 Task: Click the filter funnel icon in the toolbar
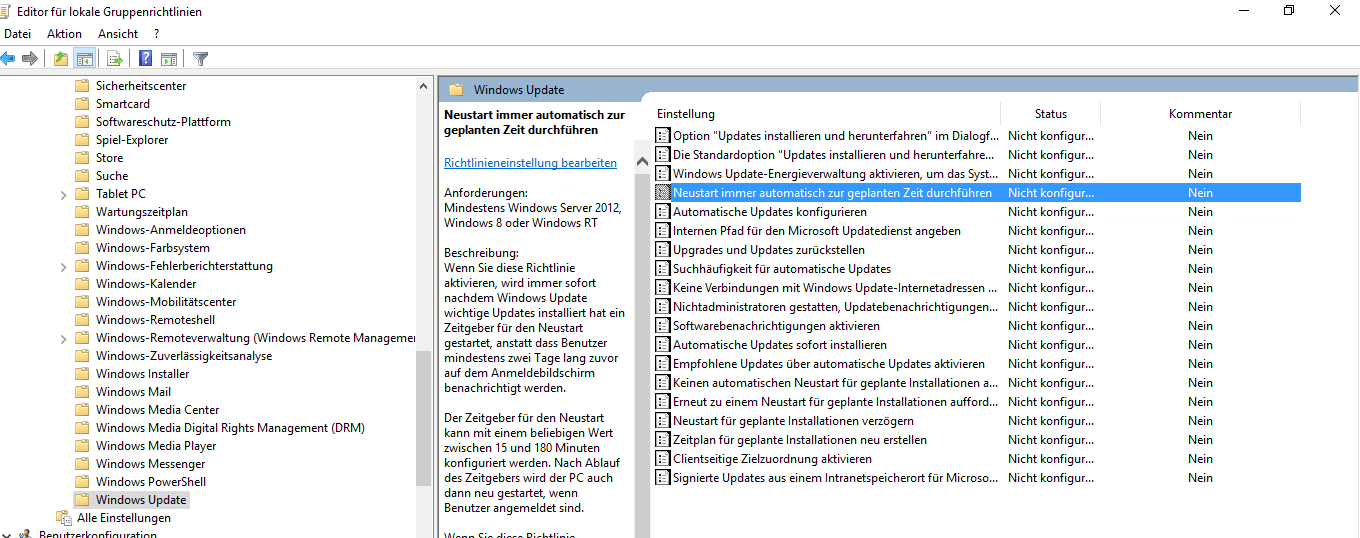tap(200, 59)
